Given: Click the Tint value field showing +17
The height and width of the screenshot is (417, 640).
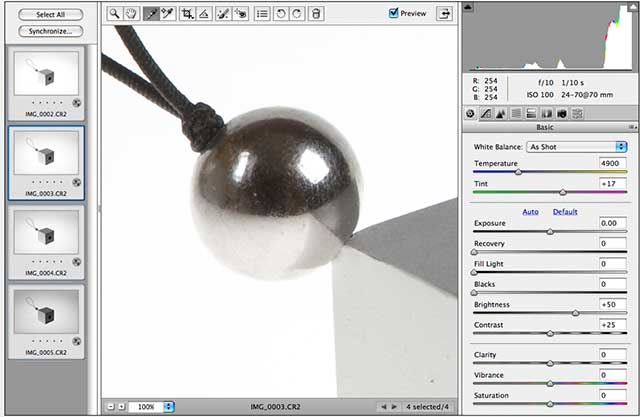Looking at the screenshot, I should point(613,184).
